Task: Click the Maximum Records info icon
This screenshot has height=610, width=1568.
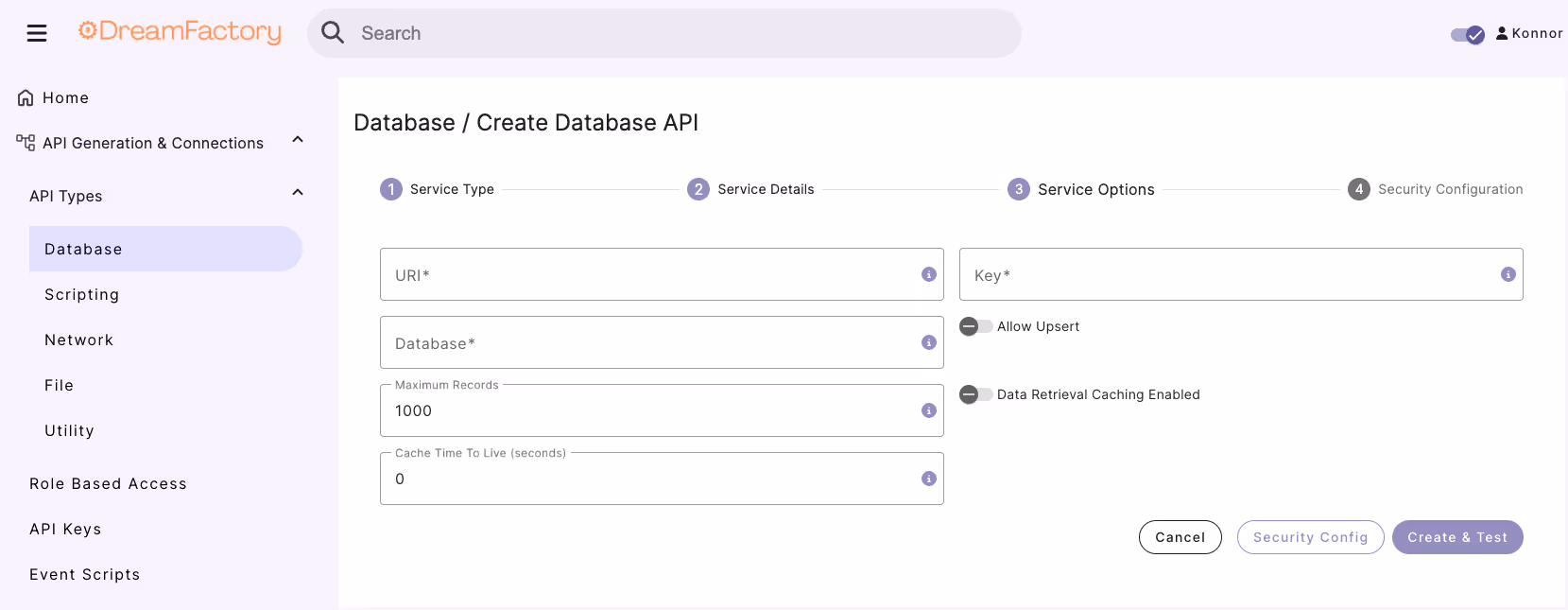Action: [x=929, y=410]
